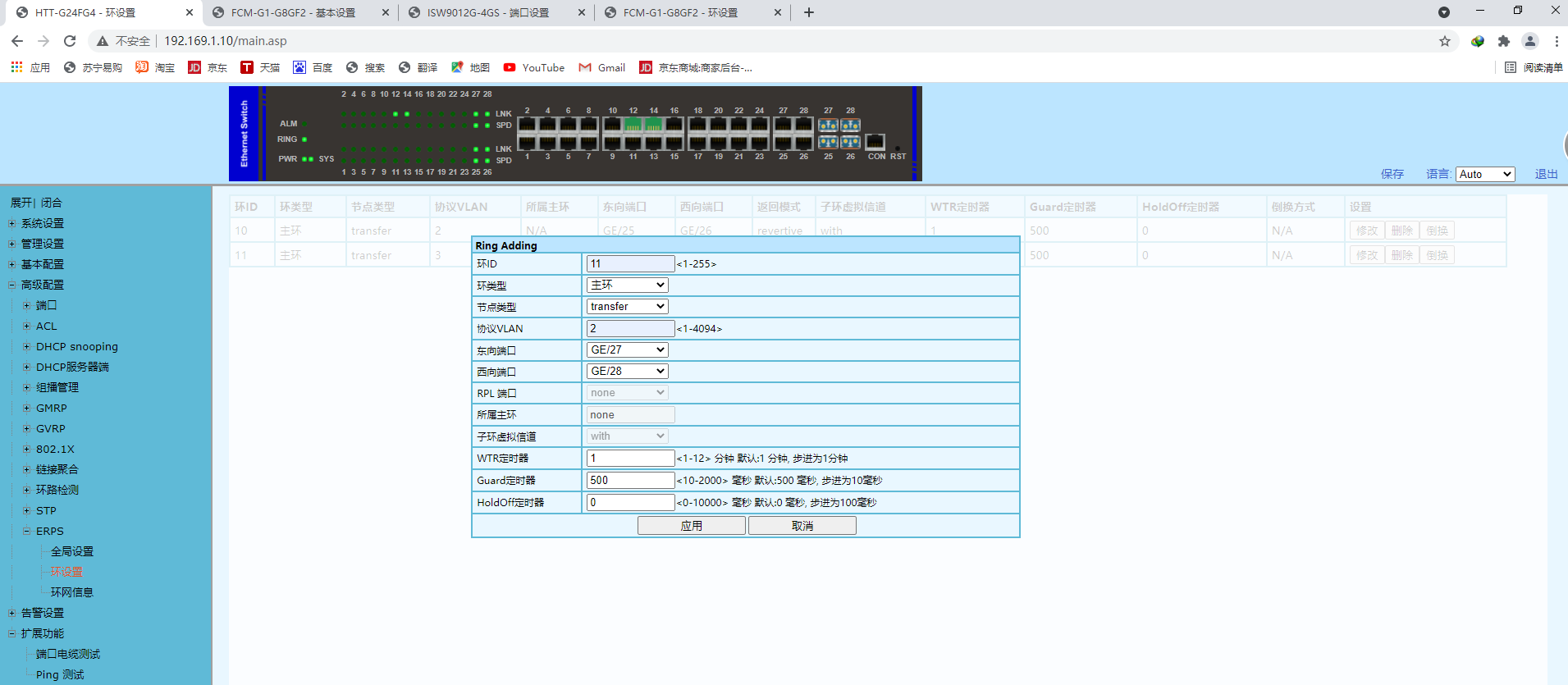Image resolution: width=1568 pixels, height=685 pixels.
Task: Expand the DHCP snooping tree node
Action: pos(27,346)
